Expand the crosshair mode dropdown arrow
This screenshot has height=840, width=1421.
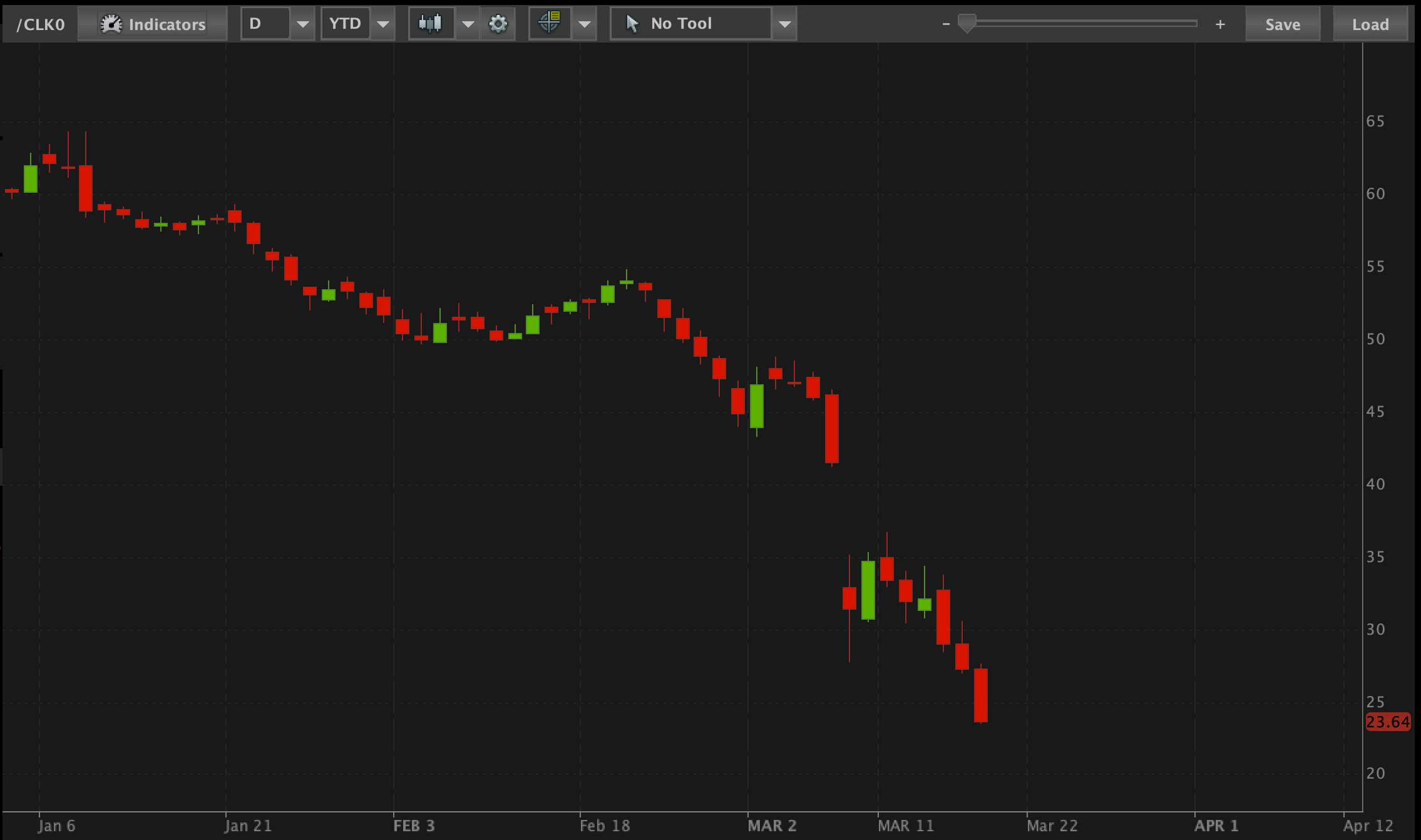tap(584, 24)
